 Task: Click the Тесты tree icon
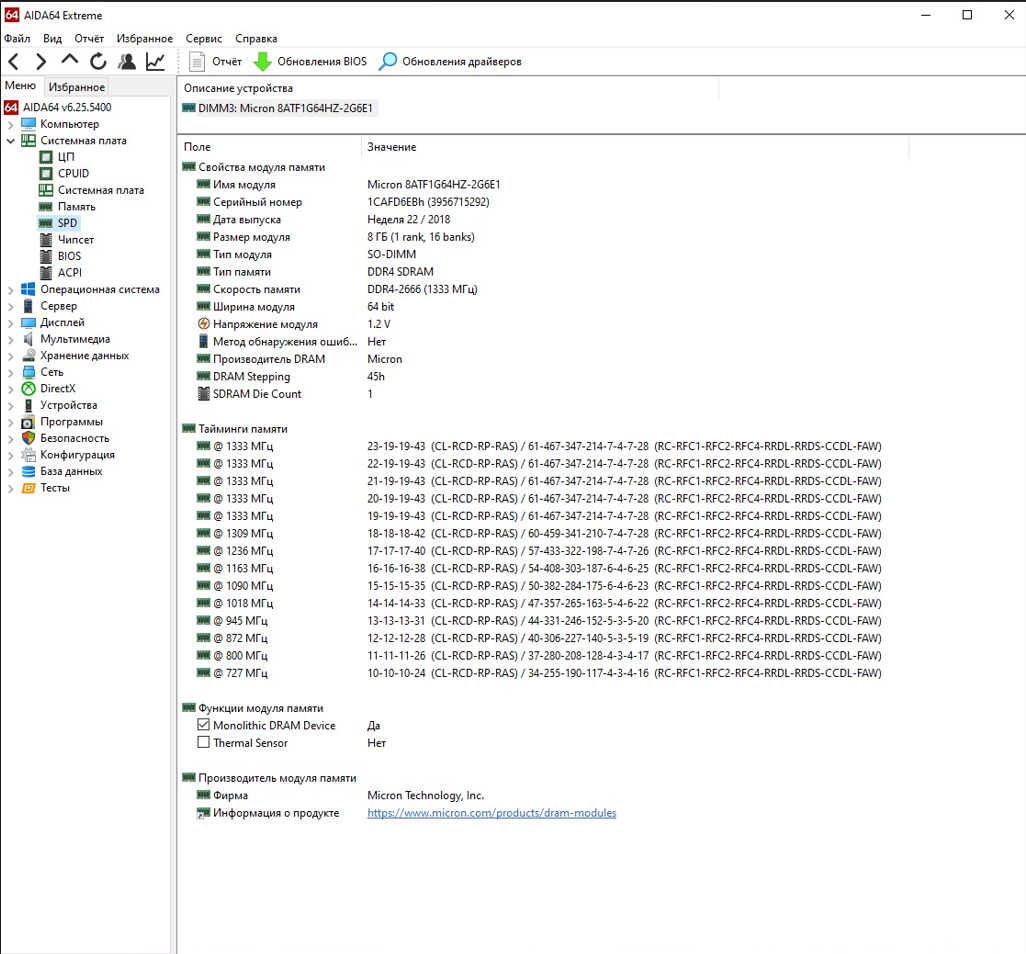[28, 488]
